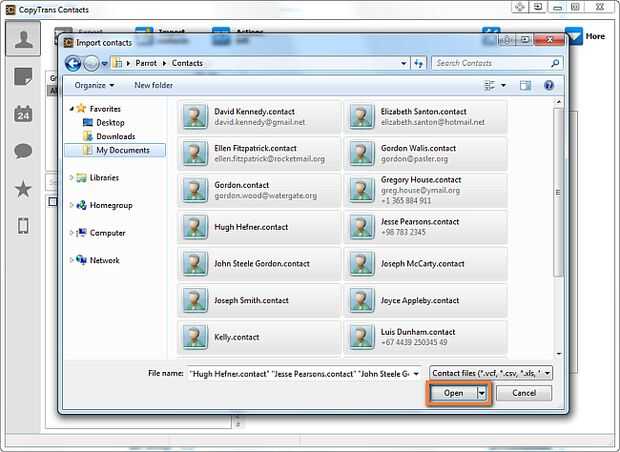Go back with the dialog Back arrow
620x452 pixels.
(73, 63)
